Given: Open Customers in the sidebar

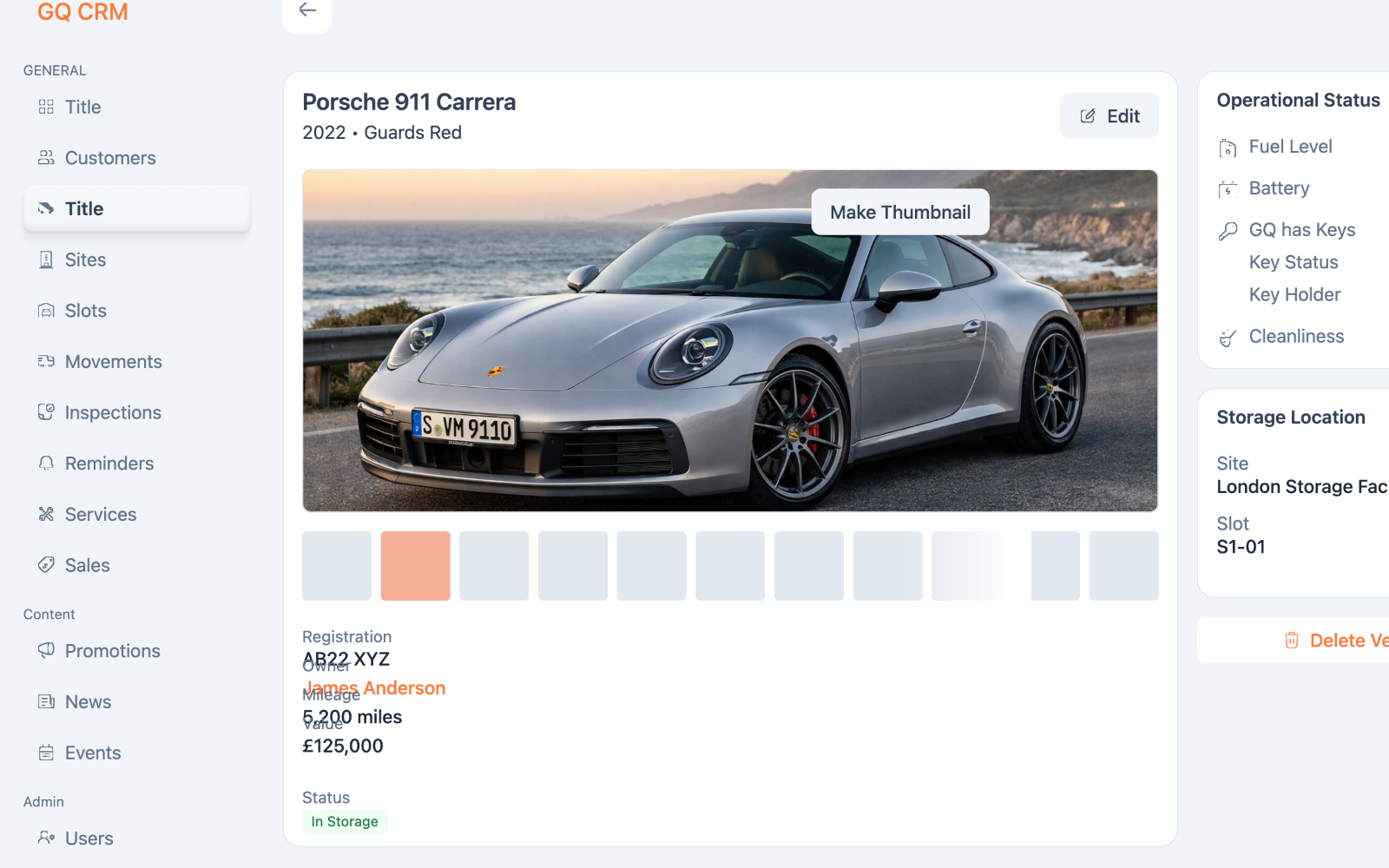Looking at the screenshot, I should (136, 158).
